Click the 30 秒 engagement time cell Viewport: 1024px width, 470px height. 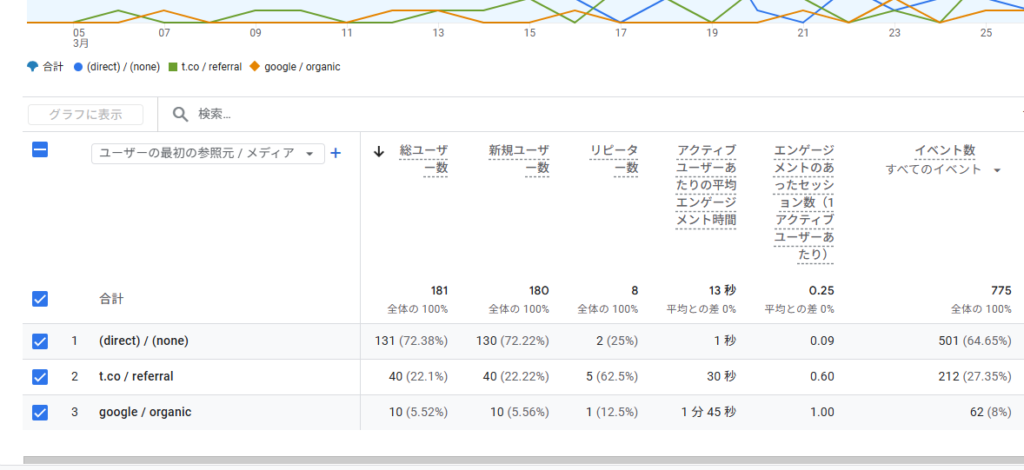point(721,377)
